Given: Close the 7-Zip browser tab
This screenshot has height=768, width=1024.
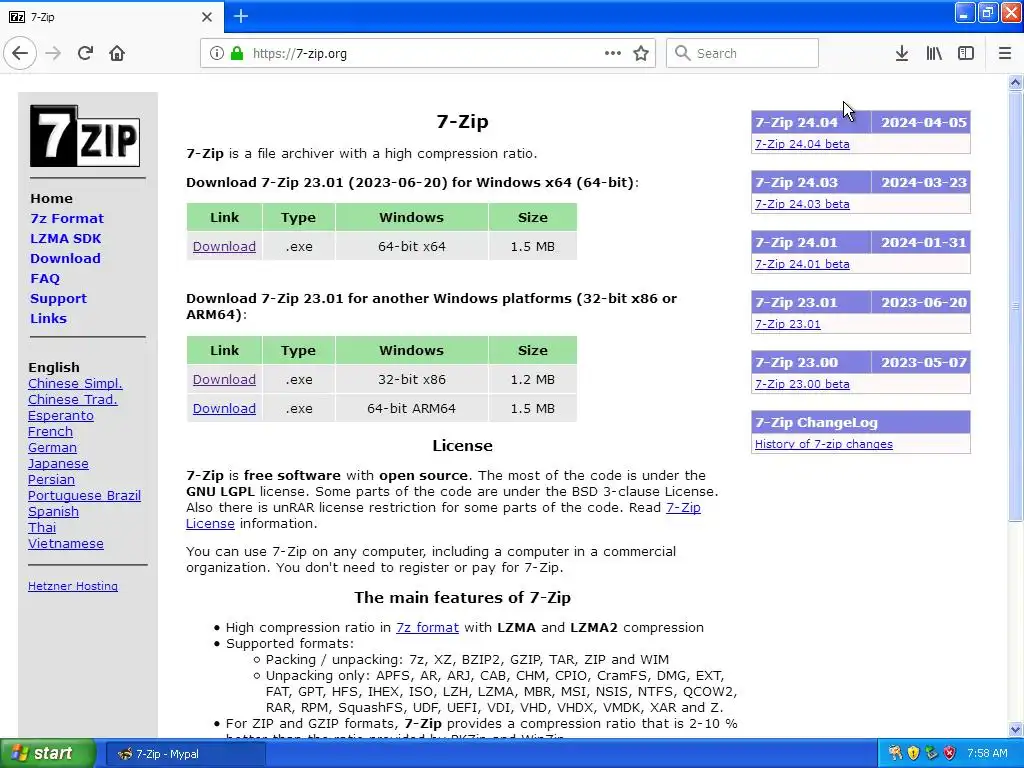Looking at the screenshot, I should 206,17.
